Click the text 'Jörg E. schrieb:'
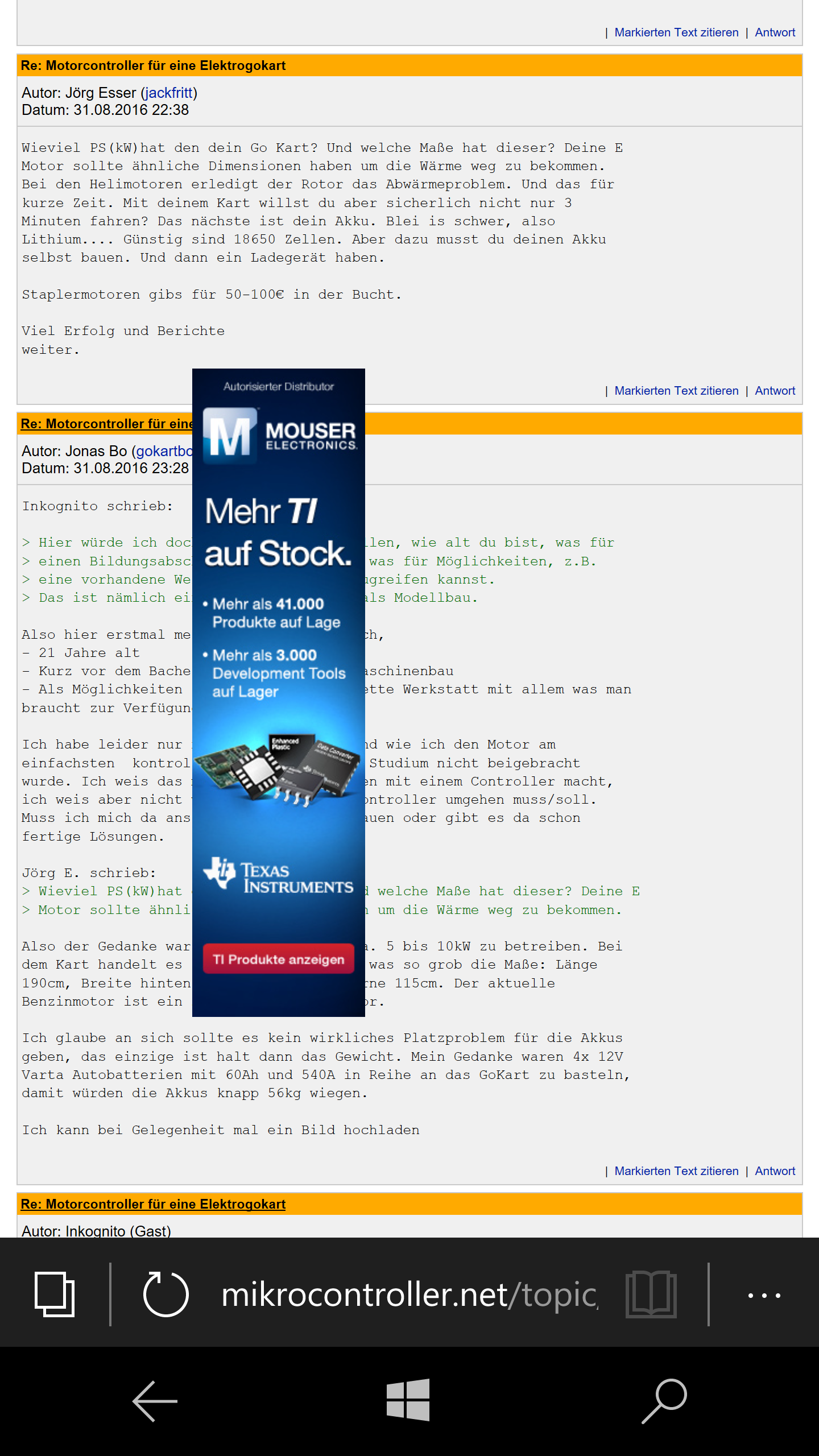This screenshot has width=819, height=1456. coord(89,872)
